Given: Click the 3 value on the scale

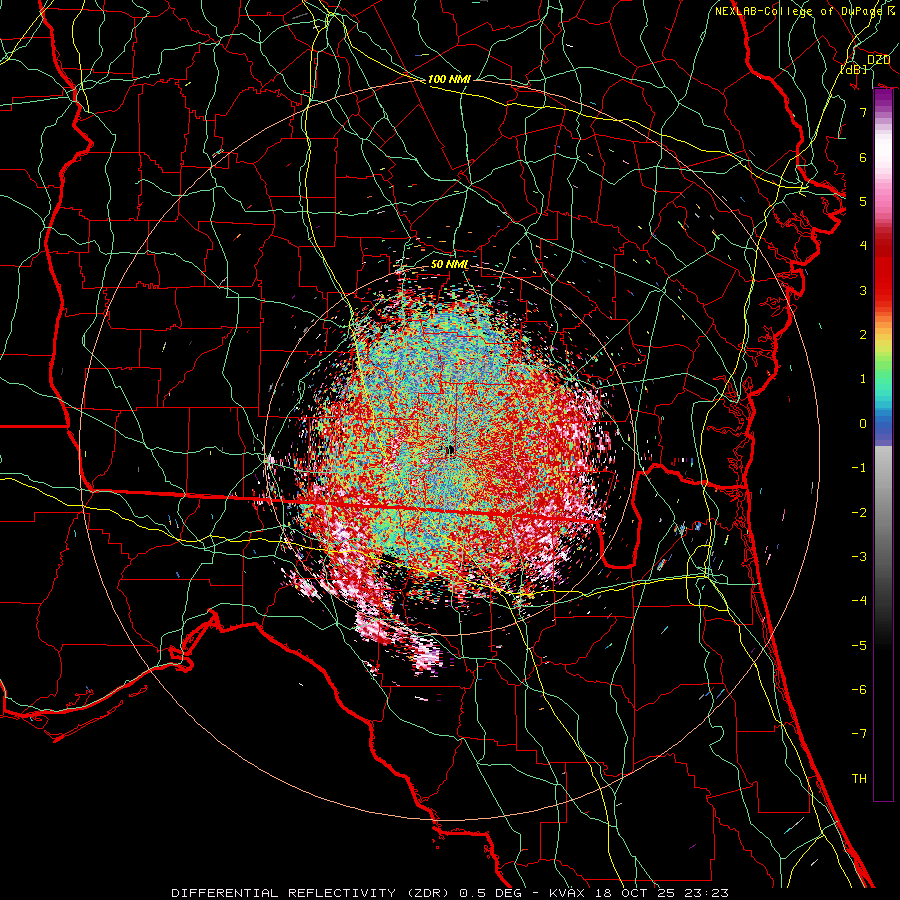Looking at the screenshot, I should [x=863, y=290].
